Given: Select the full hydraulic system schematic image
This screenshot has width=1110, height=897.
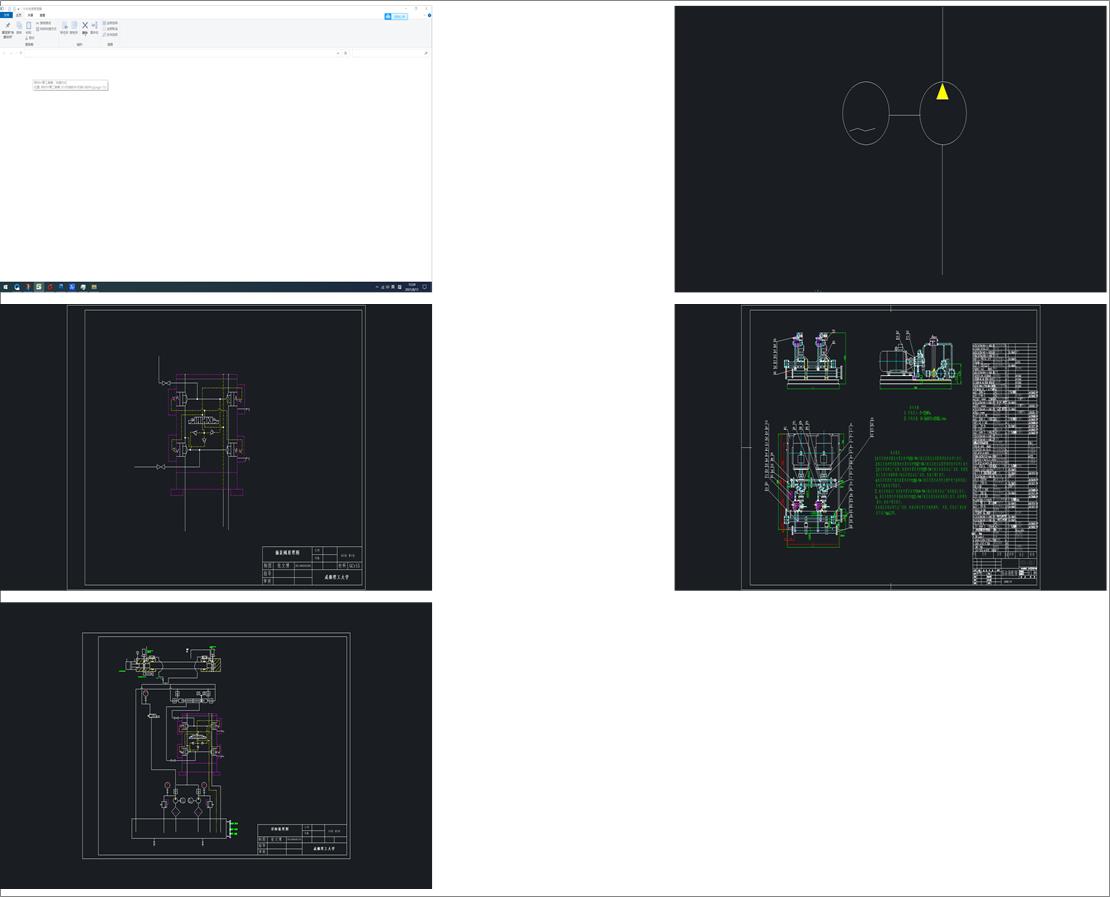Looking at the screenshot, I should (216, 745).
